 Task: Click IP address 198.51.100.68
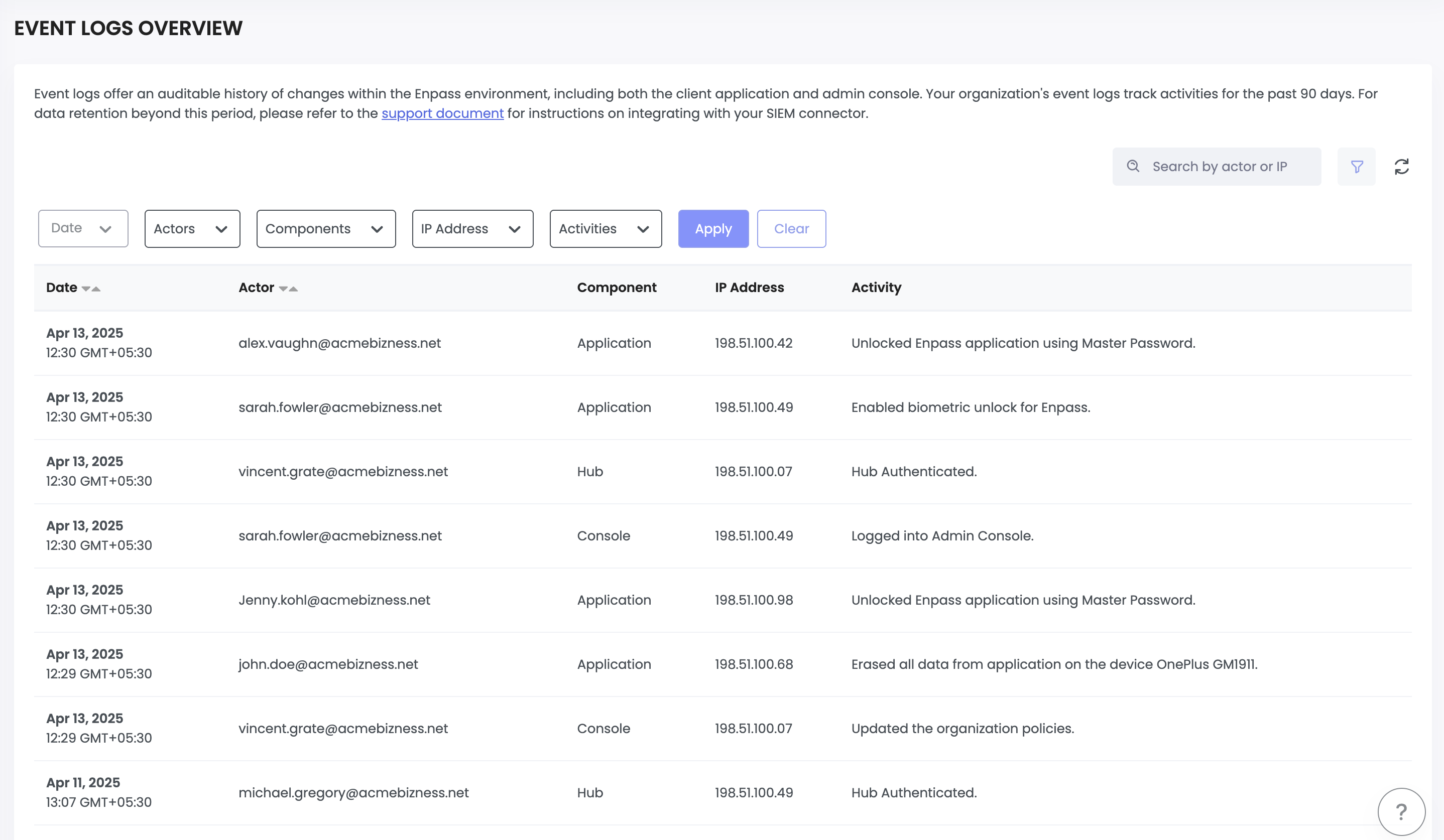pos(754,664)
